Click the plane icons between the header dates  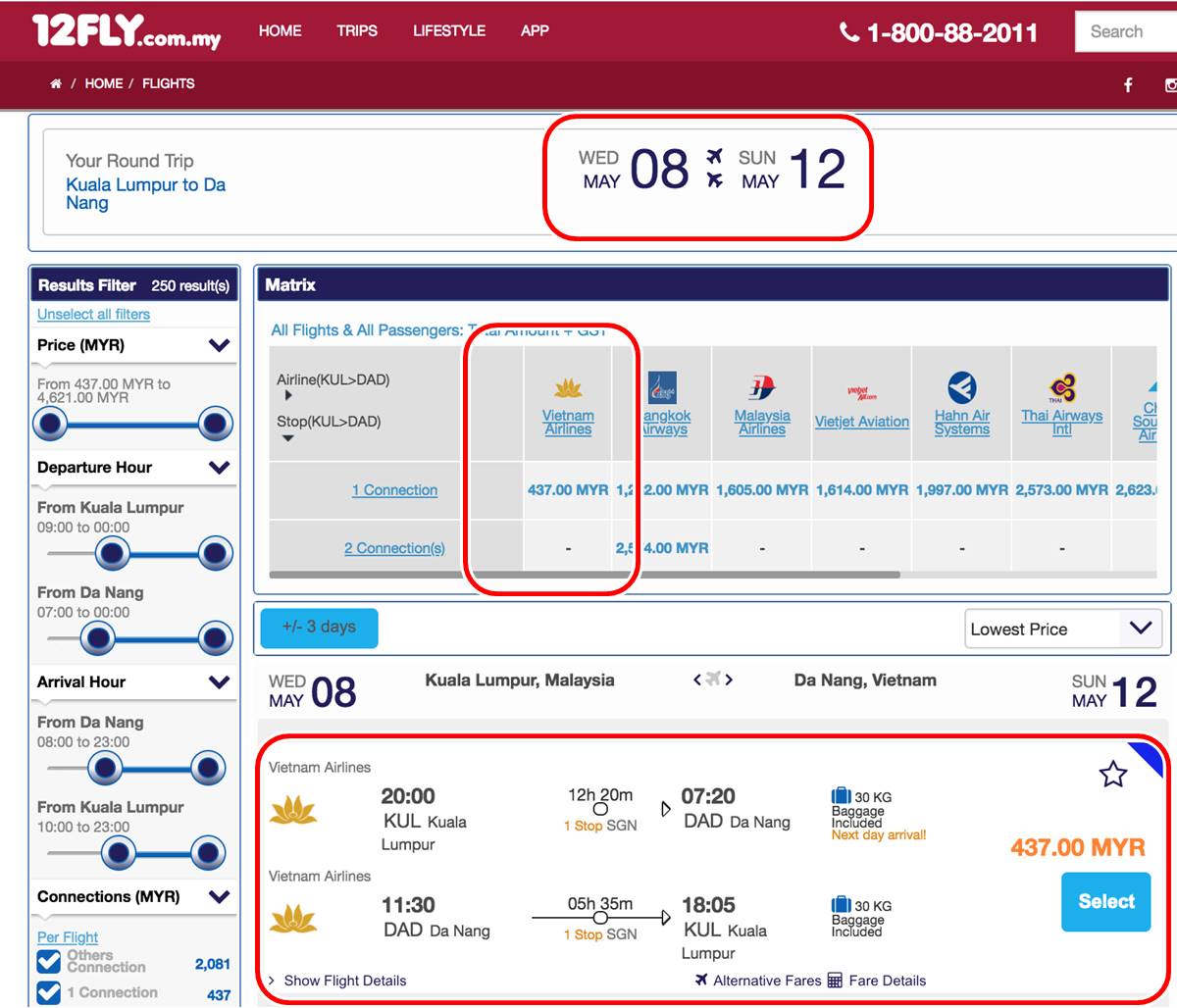(715, 169)
